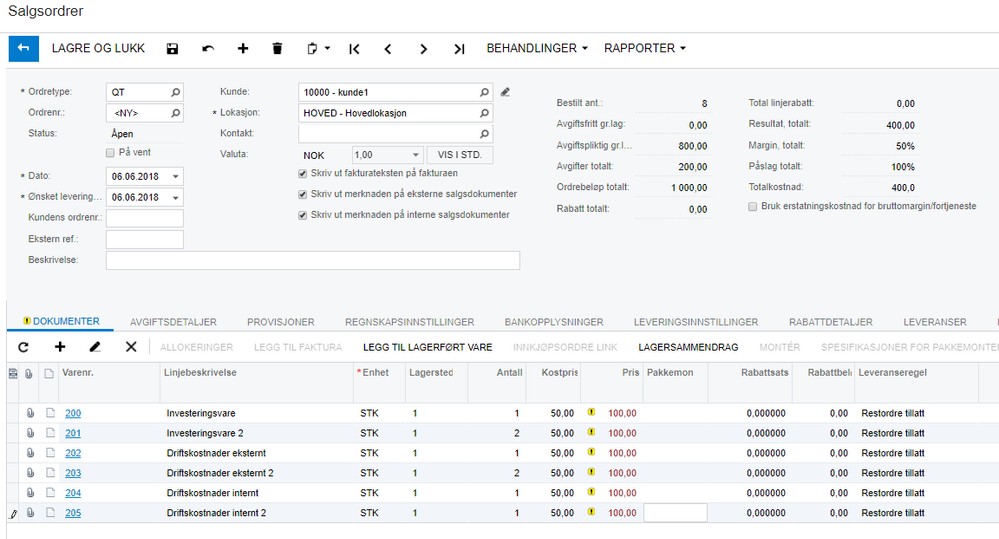
Task: Add a new row to the grid
Action: pyautogui.click(x=60, y=347)
